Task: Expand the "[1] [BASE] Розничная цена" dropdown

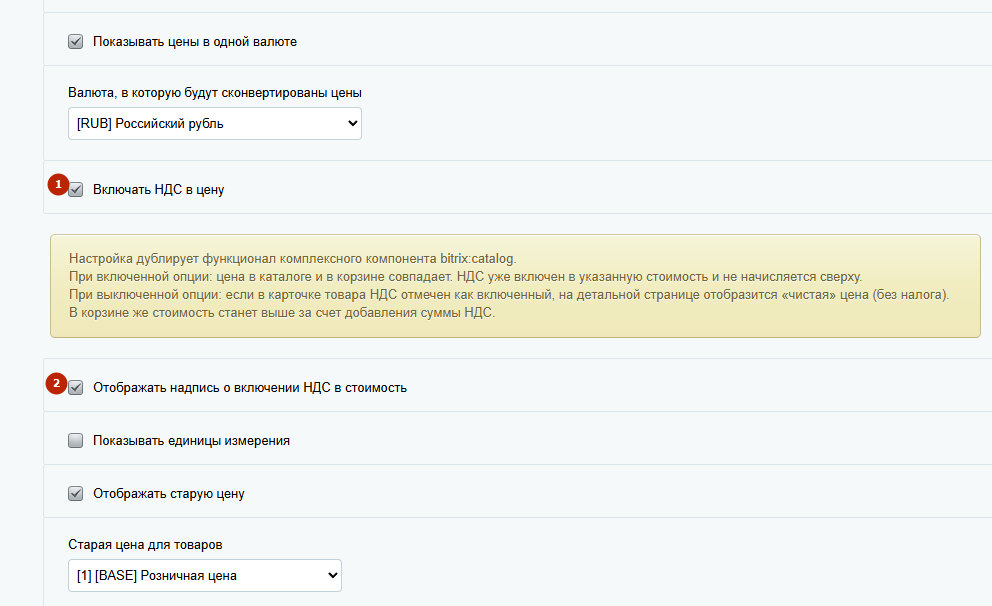Action: tap(204, 575)
